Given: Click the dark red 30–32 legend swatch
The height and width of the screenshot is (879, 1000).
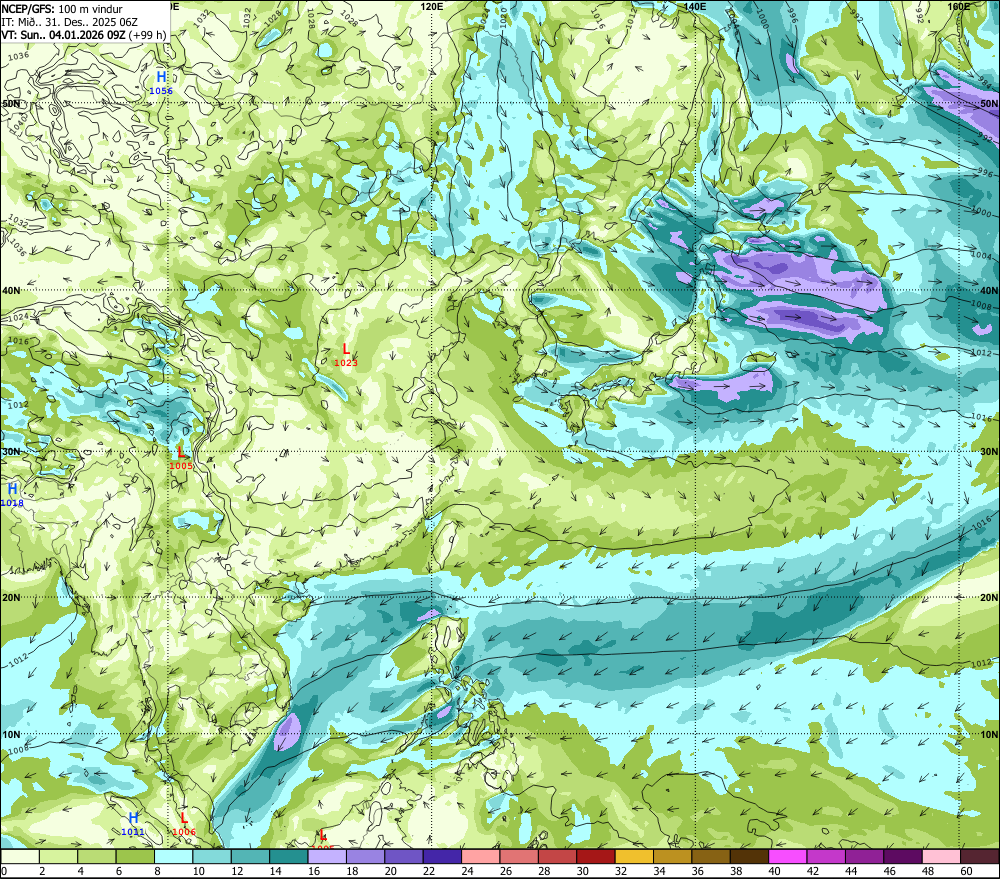Looking at the screenshot, I should 596,856.
